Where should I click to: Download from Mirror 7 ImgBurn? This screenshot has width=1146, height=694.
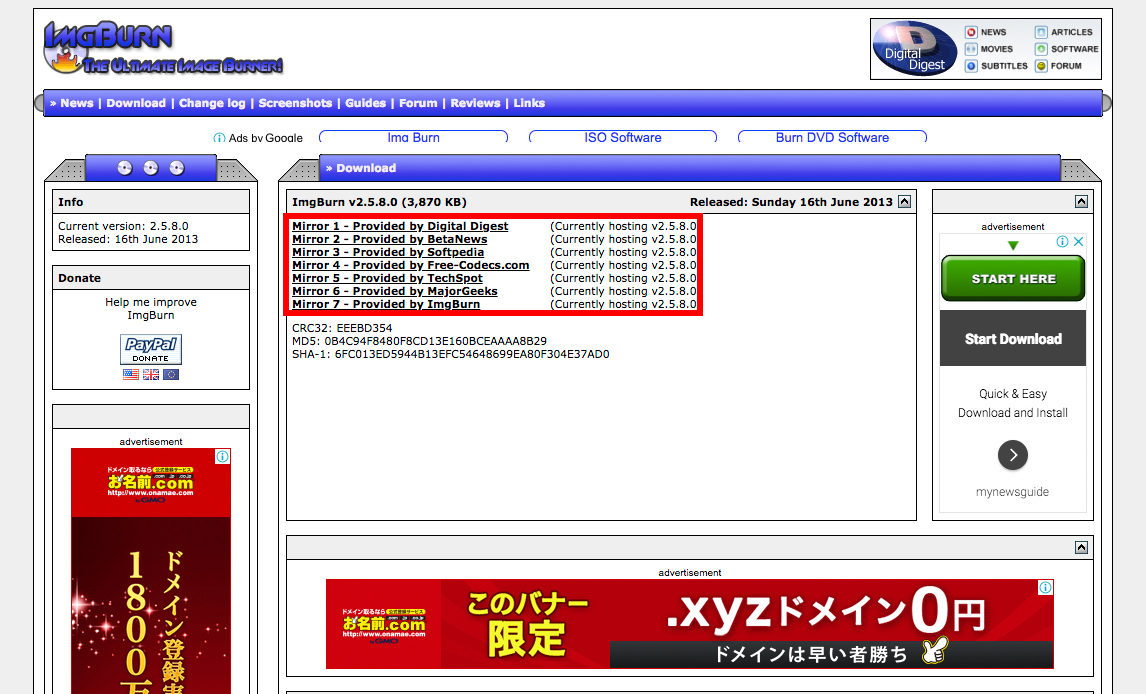point(386,305)
